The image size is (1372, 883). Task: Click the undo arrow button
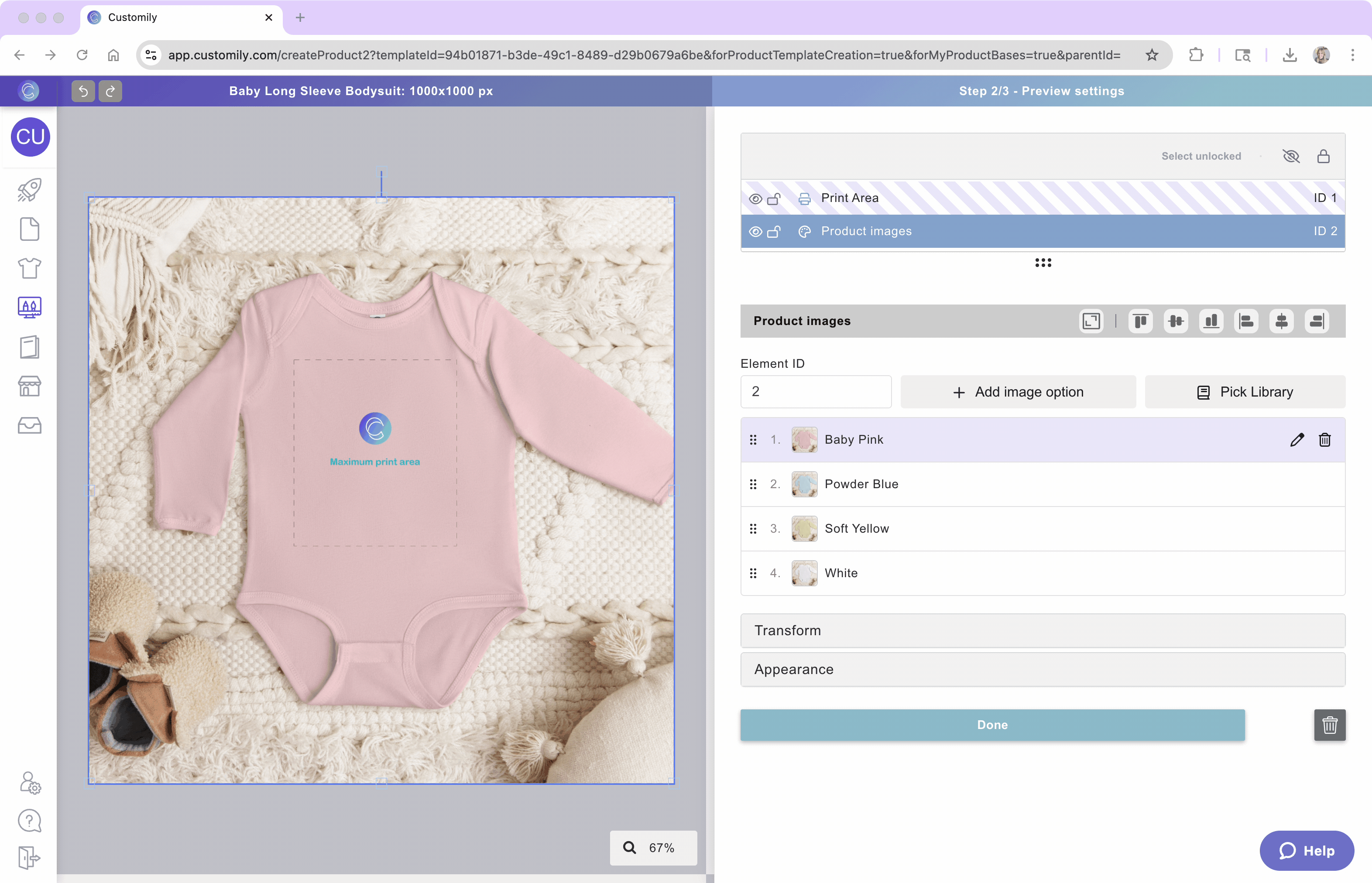(x=82, y=91)
